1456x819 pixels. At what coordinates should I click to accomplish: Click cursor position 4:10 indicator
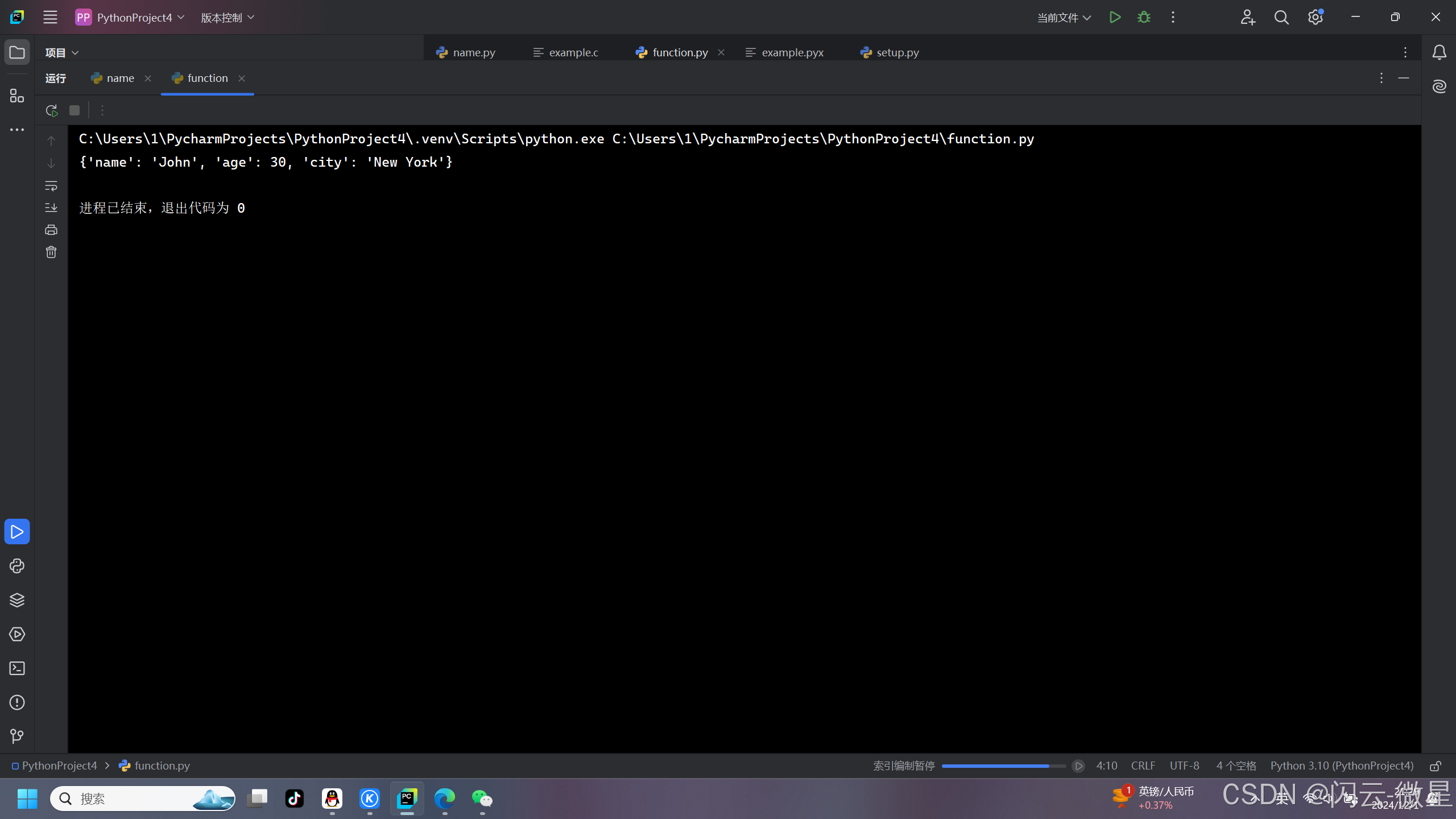pyautogui.click(x=1107, y=766)
